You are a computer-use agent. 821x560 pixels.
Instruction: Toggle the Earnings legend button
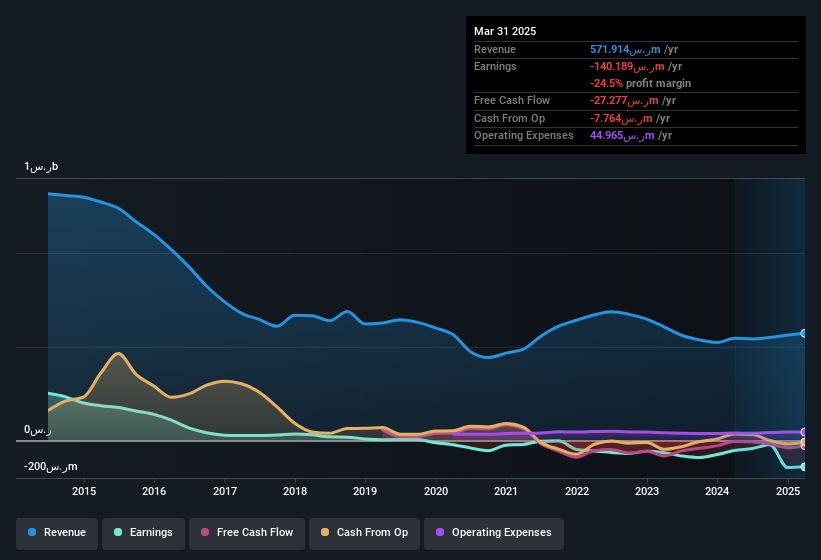click(143, 533)
